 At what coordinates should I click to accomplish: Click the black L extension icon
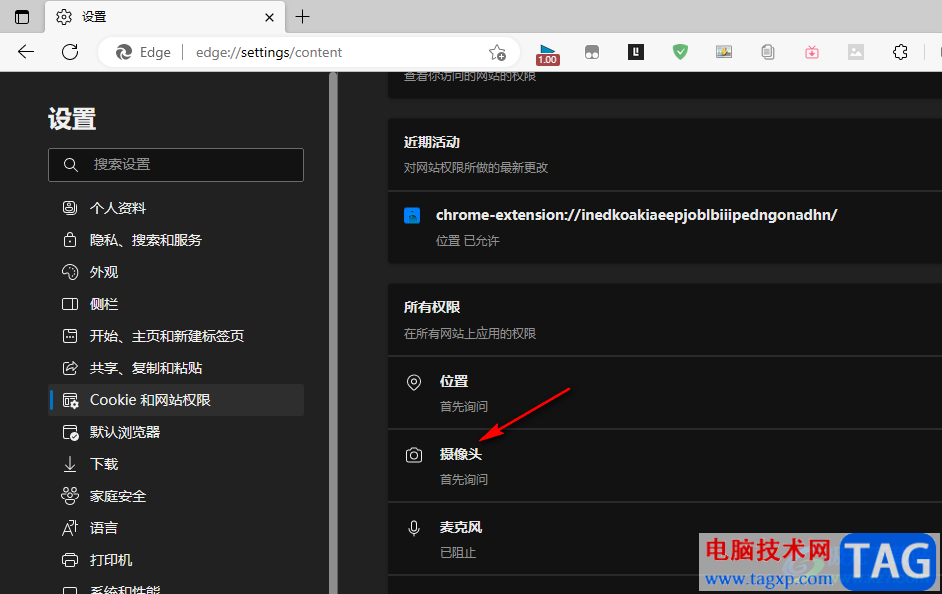point(636,52)
